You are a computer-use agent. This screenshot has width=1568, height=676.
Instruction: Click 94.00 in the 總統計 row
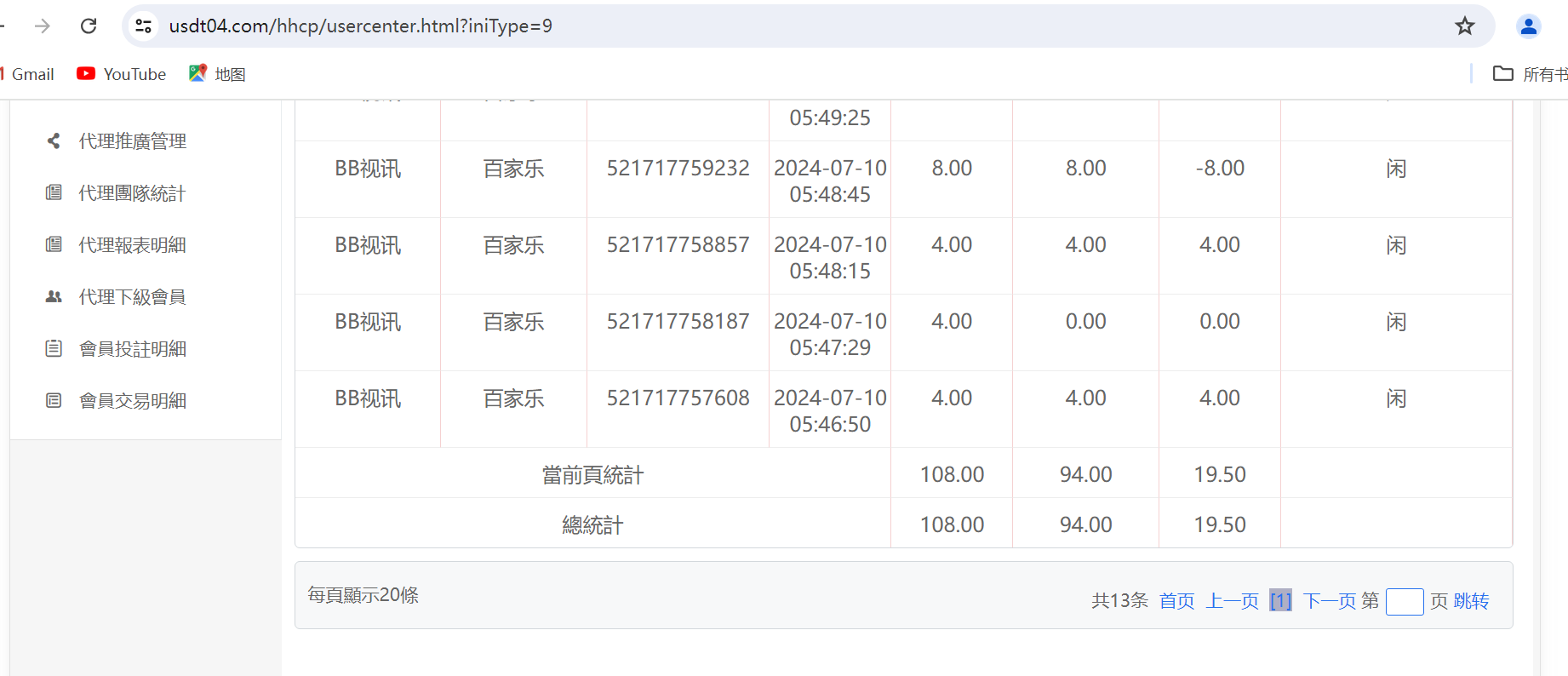point(1086,525)
